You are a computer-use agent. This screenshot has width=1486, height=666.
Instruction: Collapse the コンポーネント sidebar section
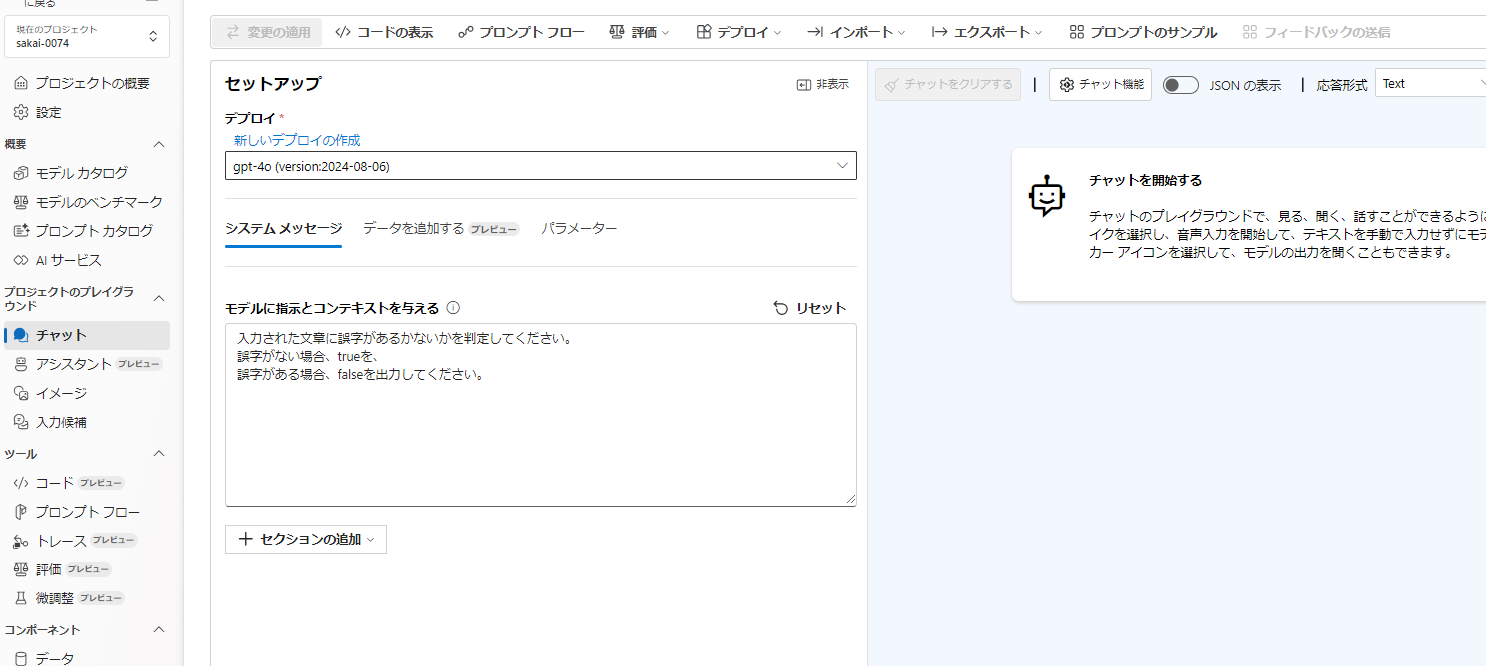click(159, 630)
